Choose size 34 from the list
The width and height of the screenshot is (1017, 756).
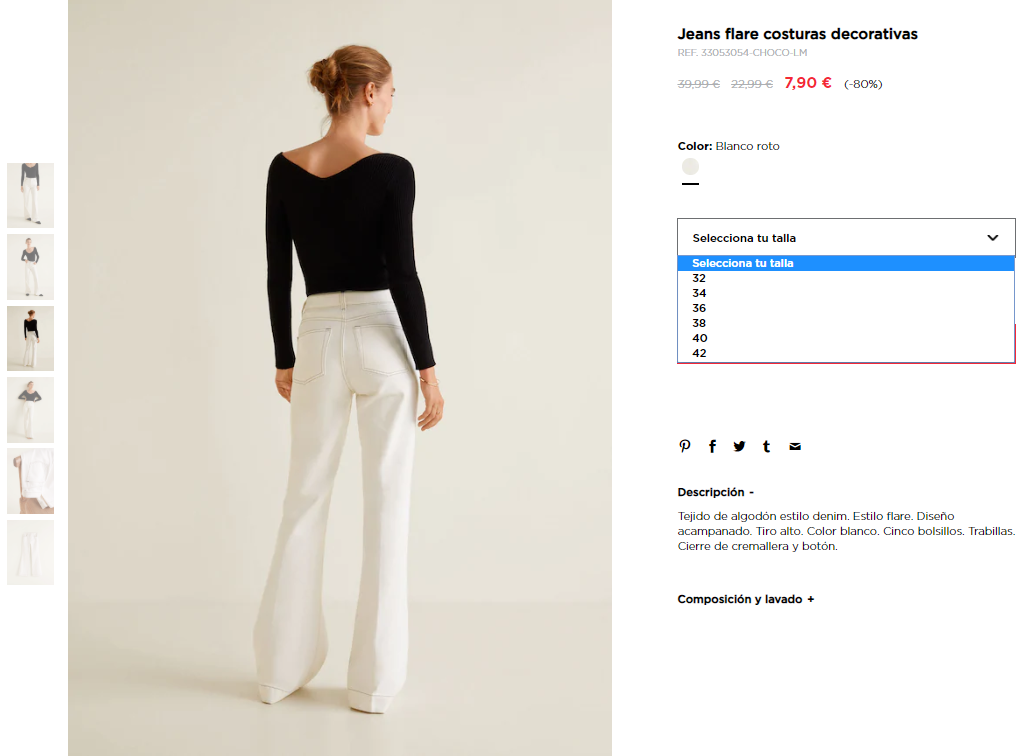[846, 293]
